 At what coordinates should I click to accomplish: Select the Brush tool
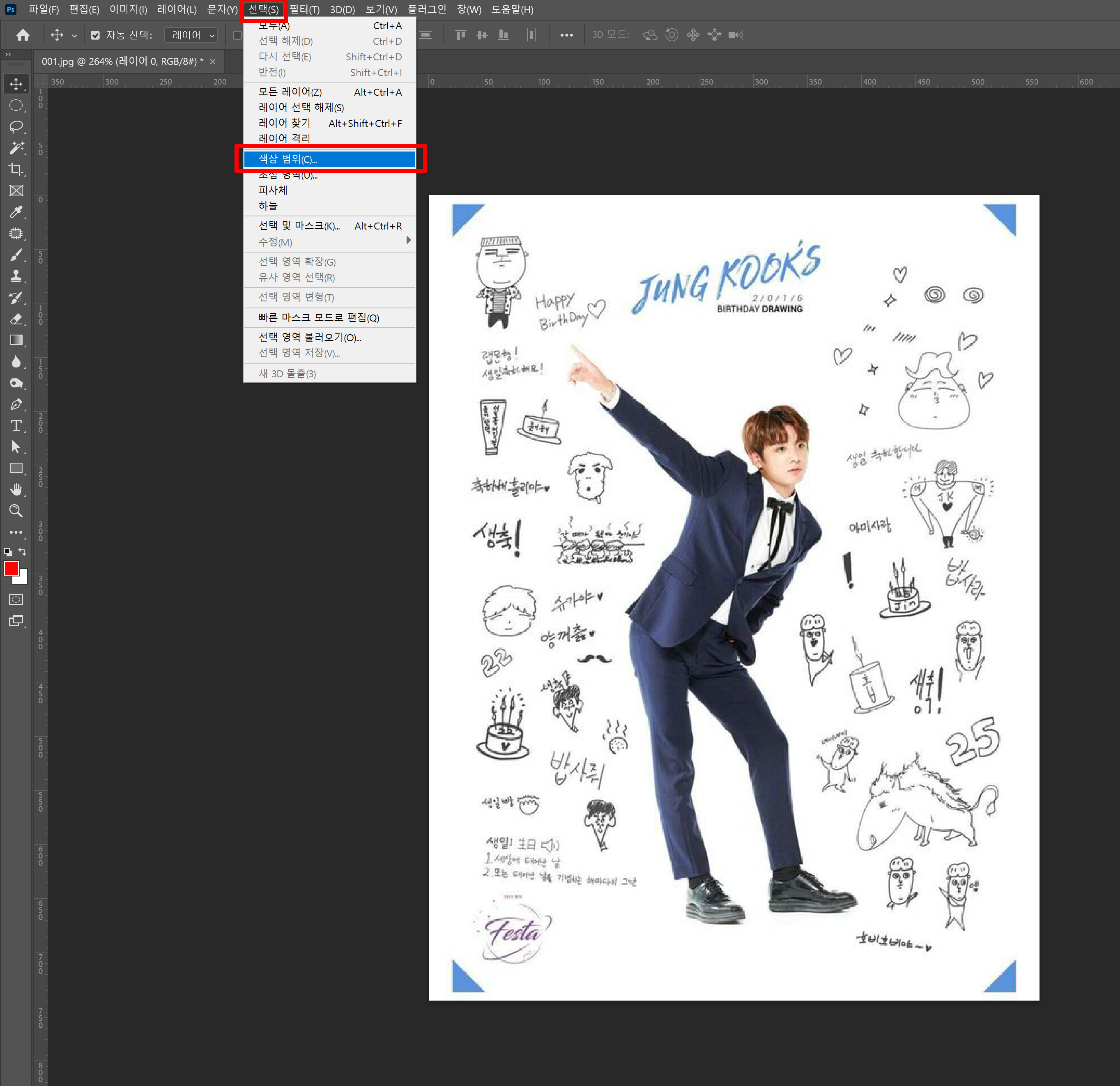tap(16, 255)
